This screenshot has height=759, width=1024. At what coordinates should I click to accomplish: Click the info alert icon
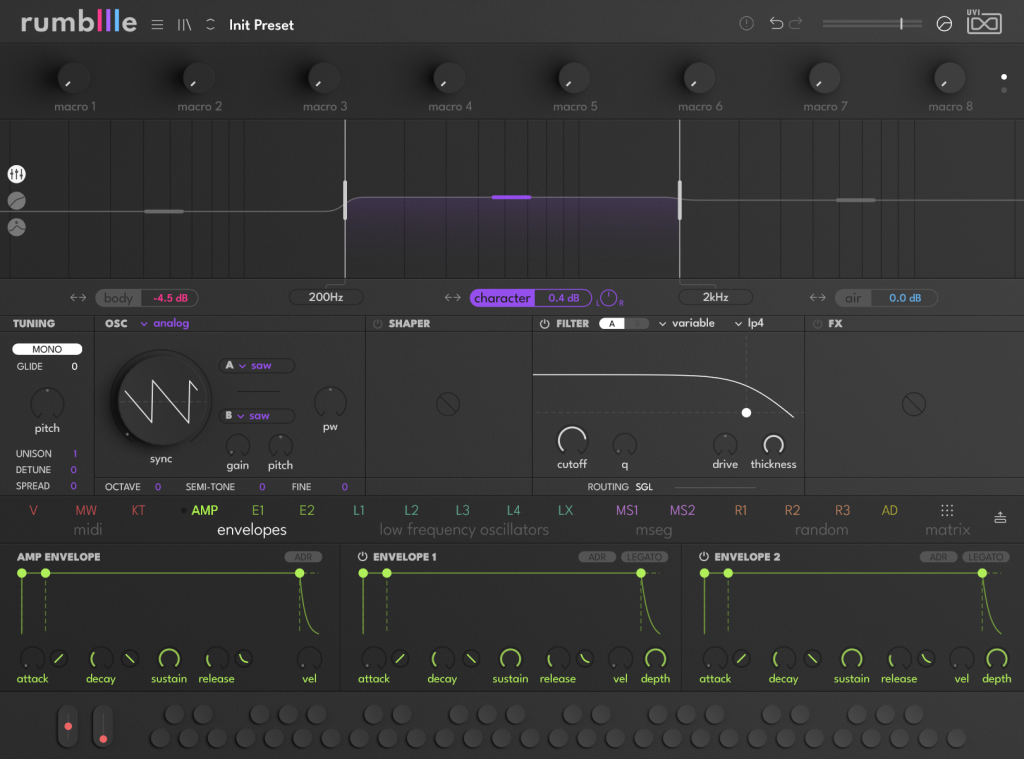(x=746, y=24)
